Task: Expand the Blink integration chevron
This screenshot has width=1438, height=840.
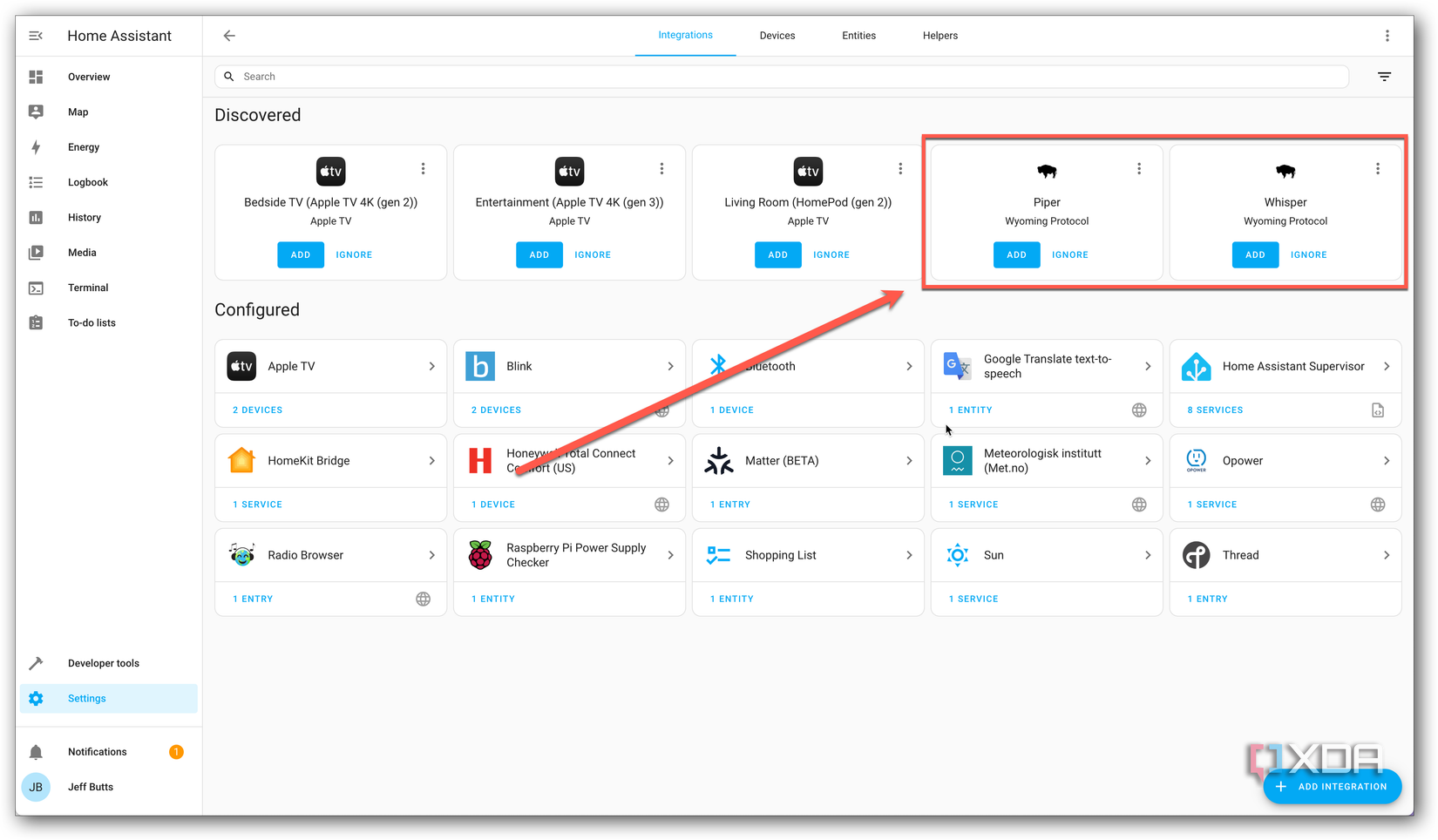Action: [x=670, y=366]
